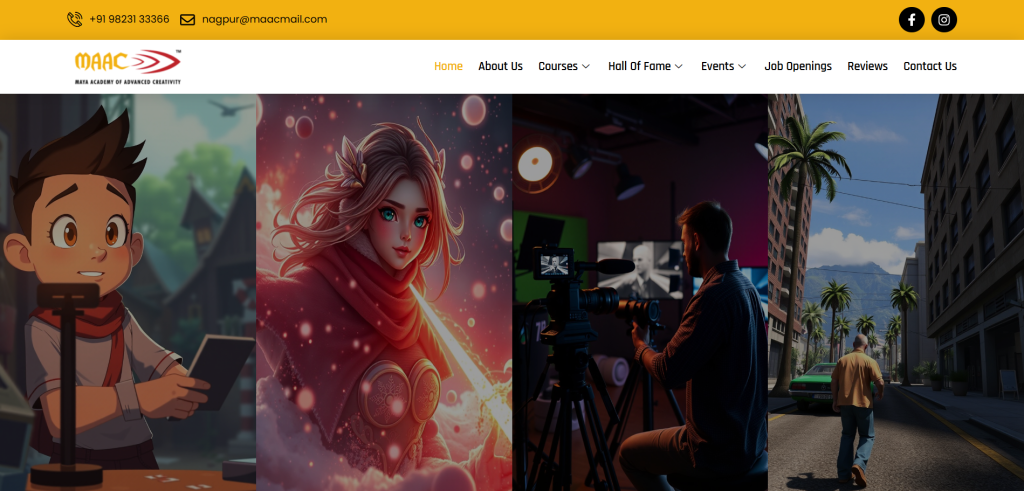Viewport: 1024px width, 491px height.
Task: Select the anime girl in red scarf image
Action: click(384, 292)
